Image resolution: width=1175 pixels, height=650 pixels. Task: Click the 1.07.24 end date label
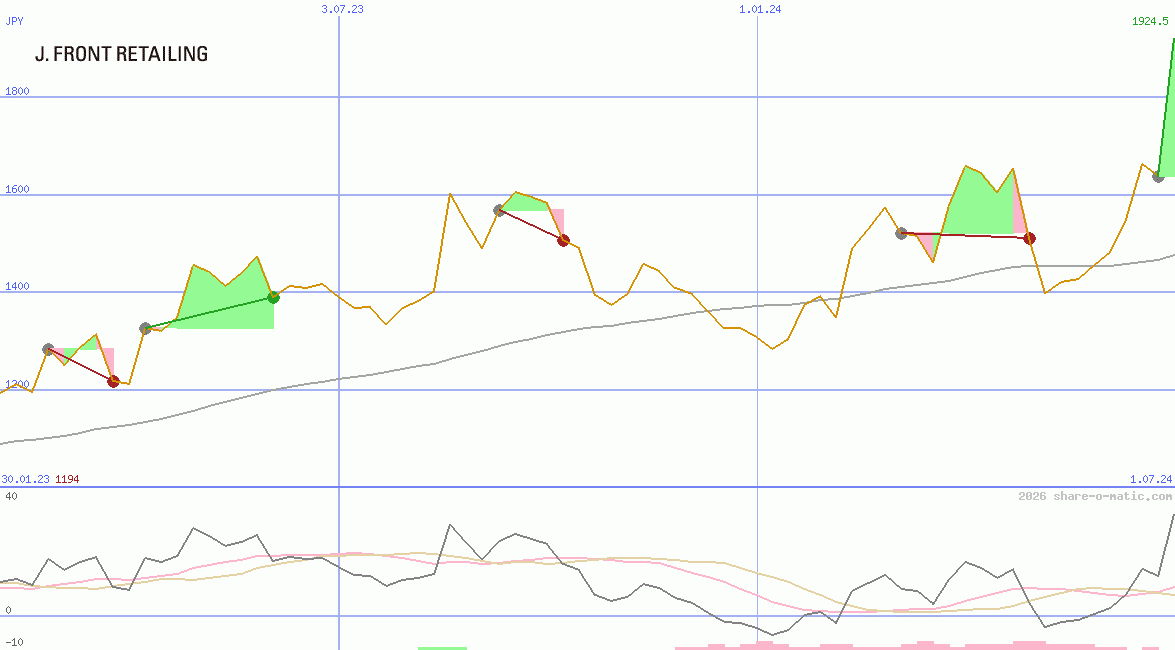tap(1150, 479)
